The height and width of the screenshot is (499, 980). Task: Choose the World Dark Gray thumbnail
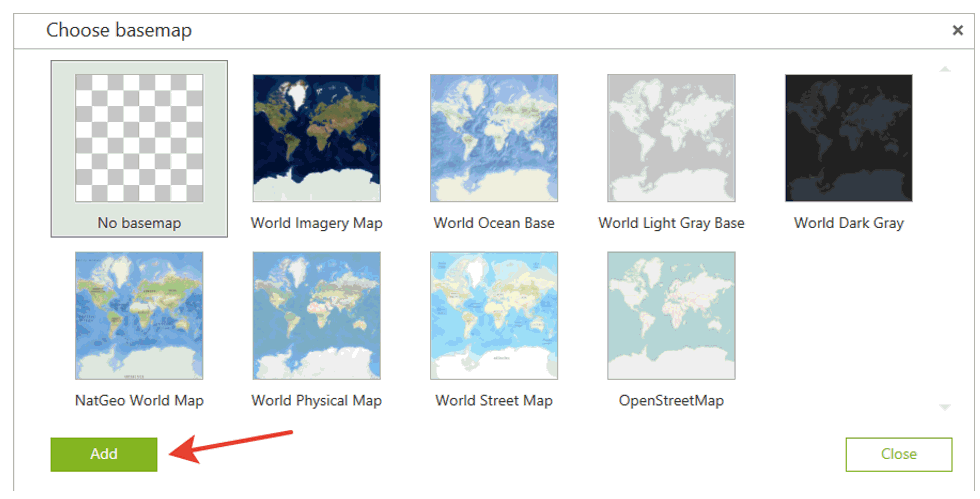[x=848, y=138]
